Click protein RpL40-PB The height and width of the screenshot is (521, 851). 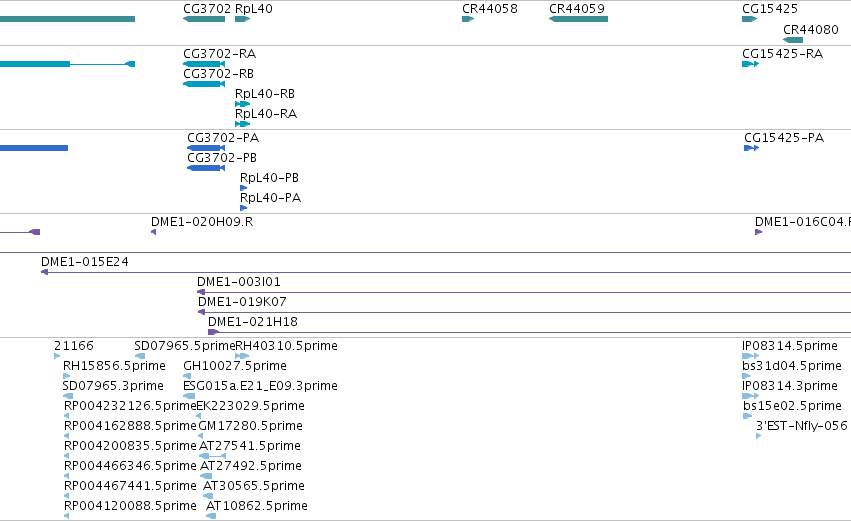pos(244,188)
